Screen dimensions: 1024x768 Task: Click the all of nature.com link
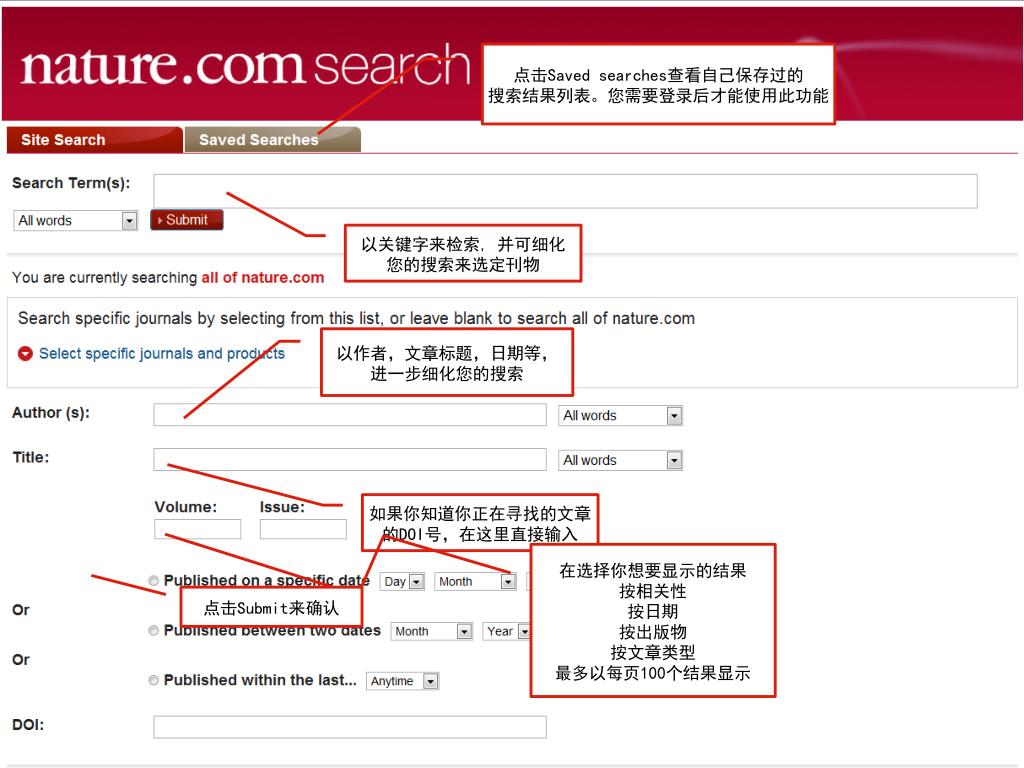click(263, 278)
